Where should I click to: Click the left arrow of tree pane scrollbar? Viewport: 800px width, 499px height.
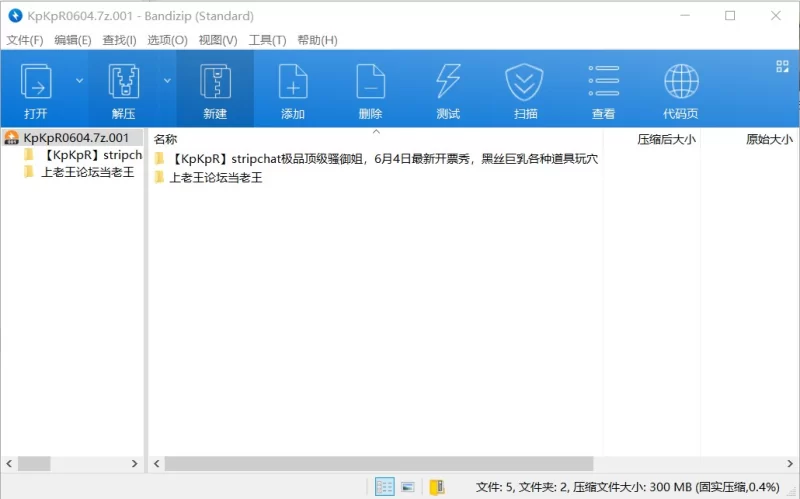[x=9, y=463]
